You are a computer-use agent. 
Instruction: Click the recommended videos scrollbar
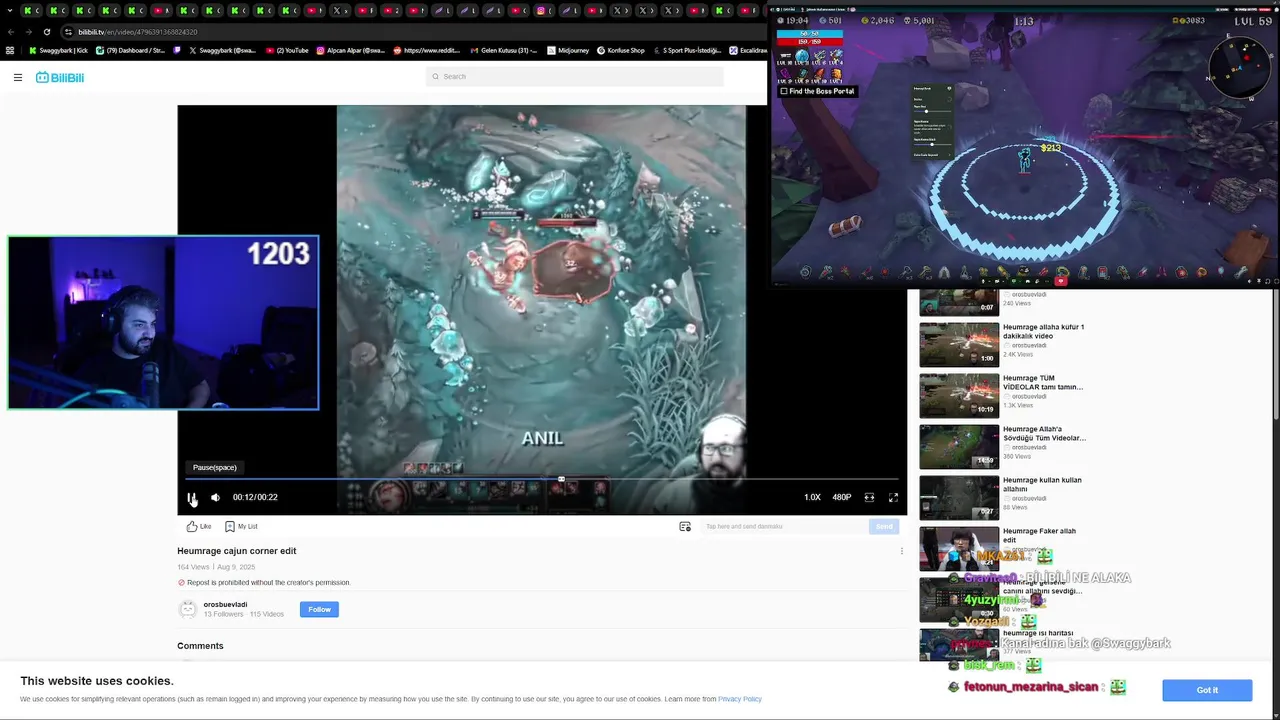coord(1275,355)
